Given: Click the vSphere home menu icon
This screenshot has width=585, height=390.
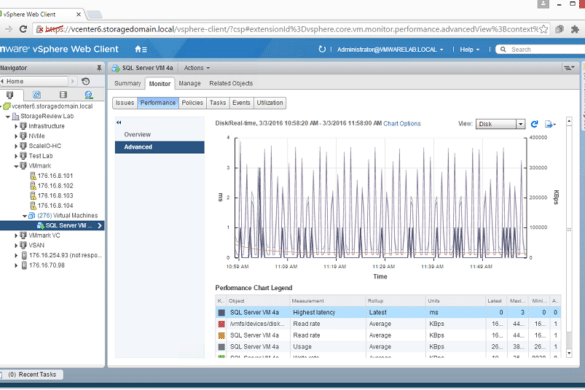Looking at the screenshot, I should [141, 49].
